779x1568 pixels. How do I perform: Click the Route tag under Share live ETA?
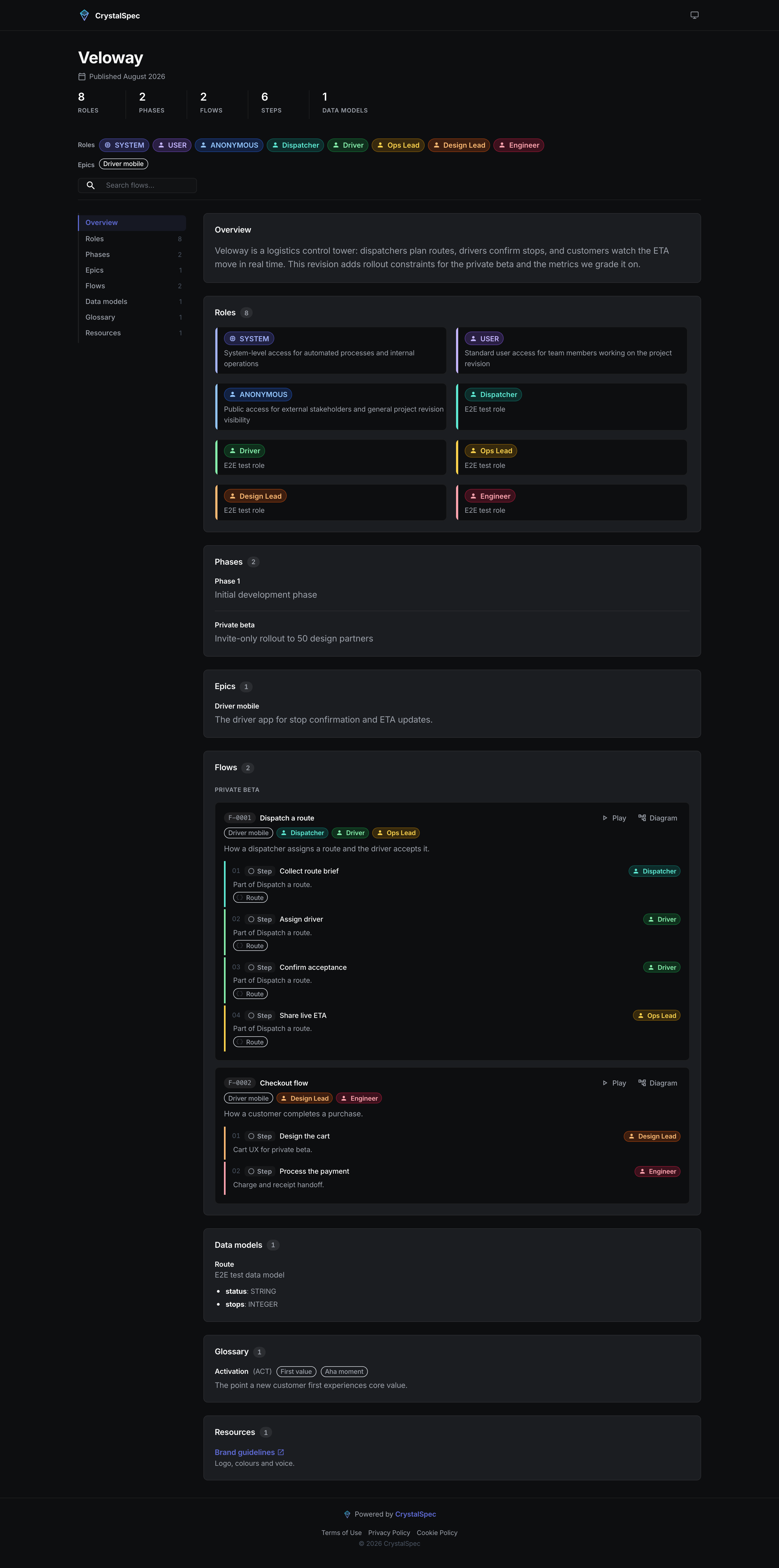pyautogui.click(x=251, y=1042)
